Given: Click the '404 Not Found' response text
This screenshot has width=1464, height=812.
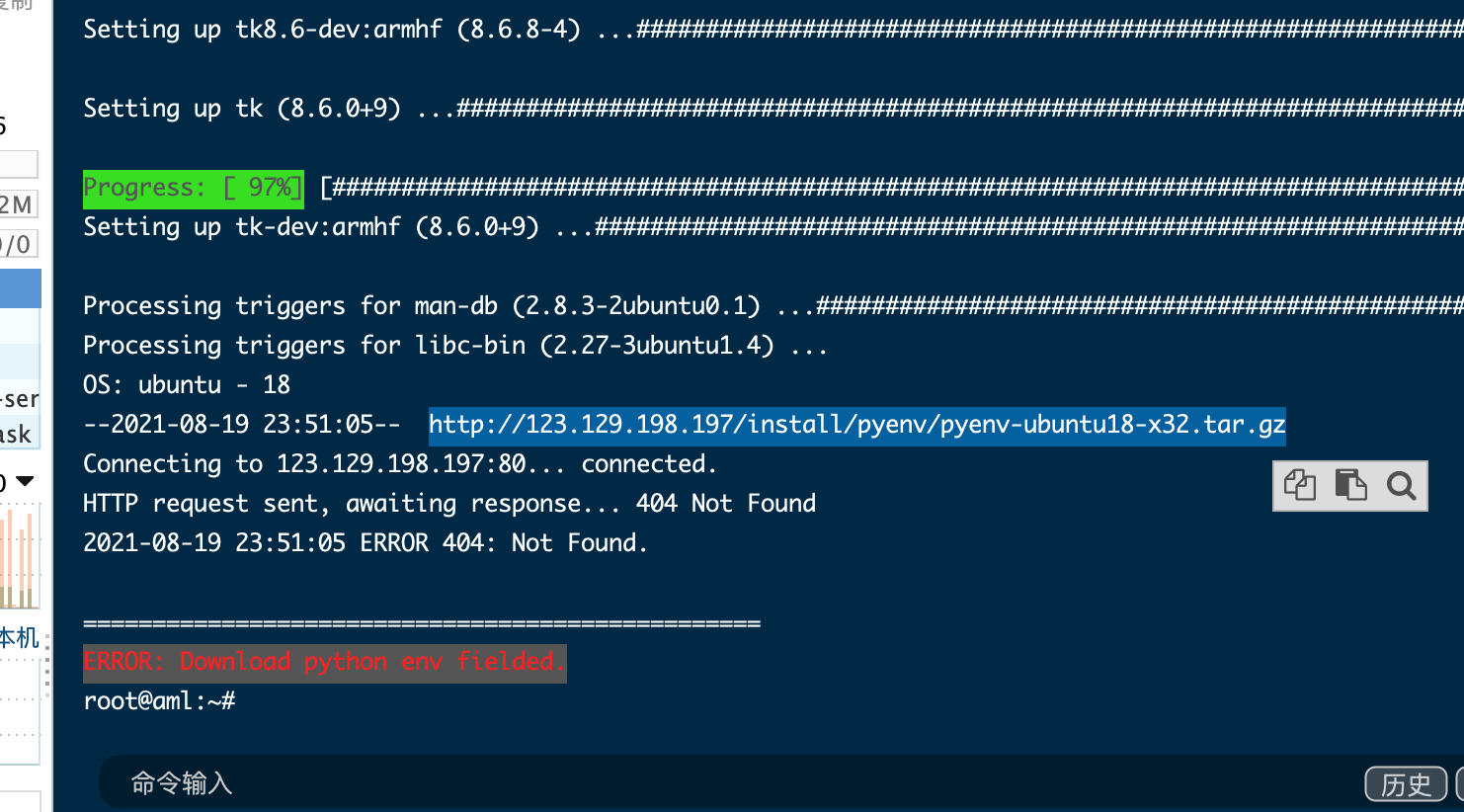Looking at the screenshot, I should click(x=726, y=504).
